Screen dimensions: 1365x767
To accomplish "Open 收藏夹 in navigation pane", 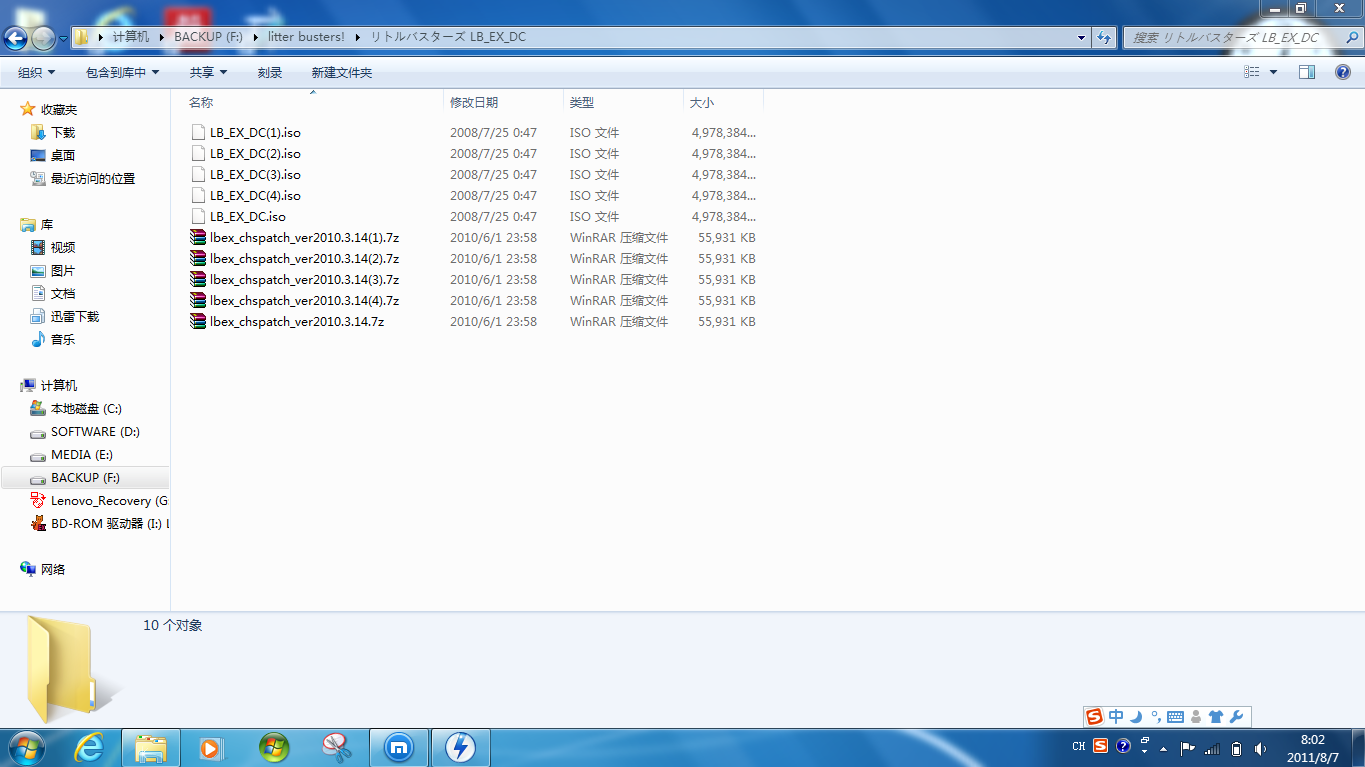I will click(58, 109).
